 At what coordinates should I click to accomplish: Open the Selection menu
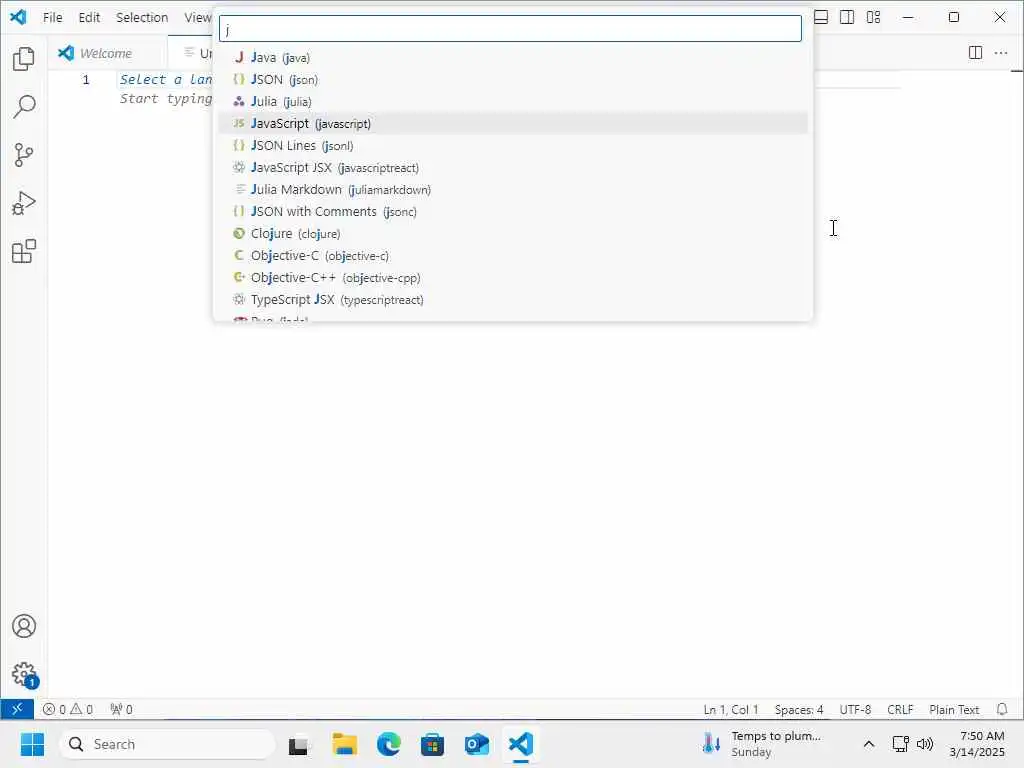point(142,18)
